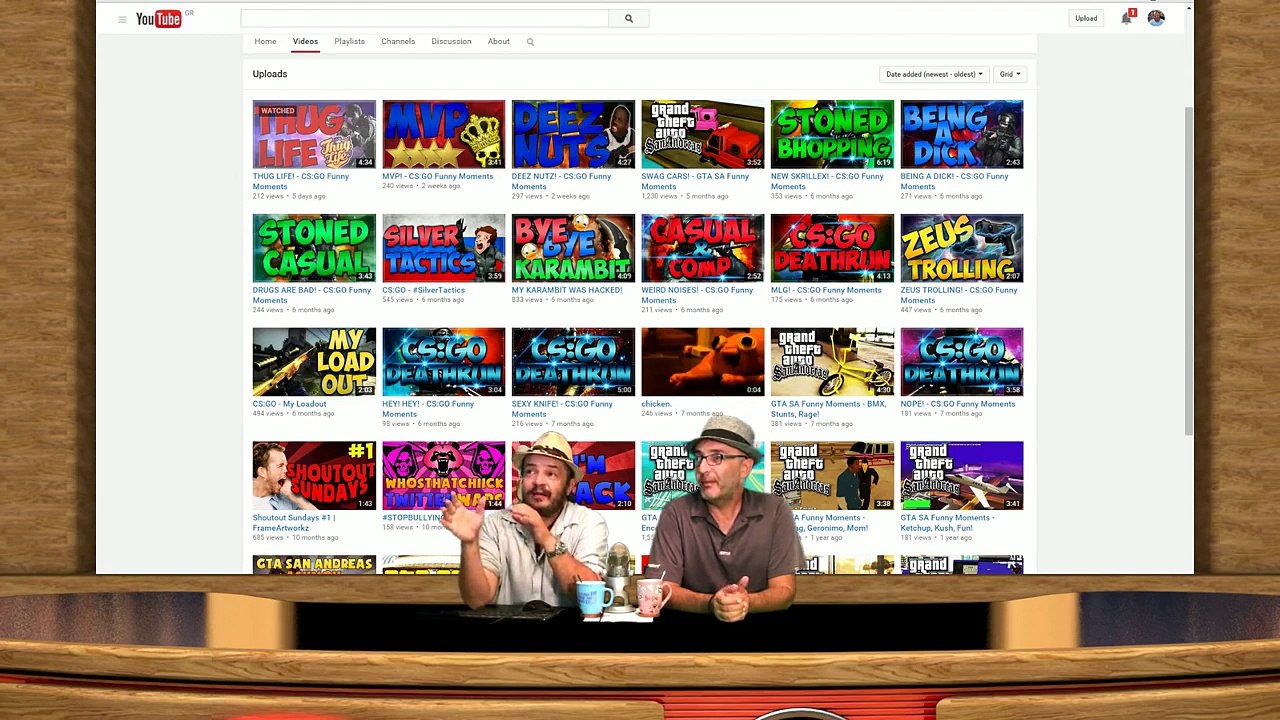Open the notifications bell

1127,18
